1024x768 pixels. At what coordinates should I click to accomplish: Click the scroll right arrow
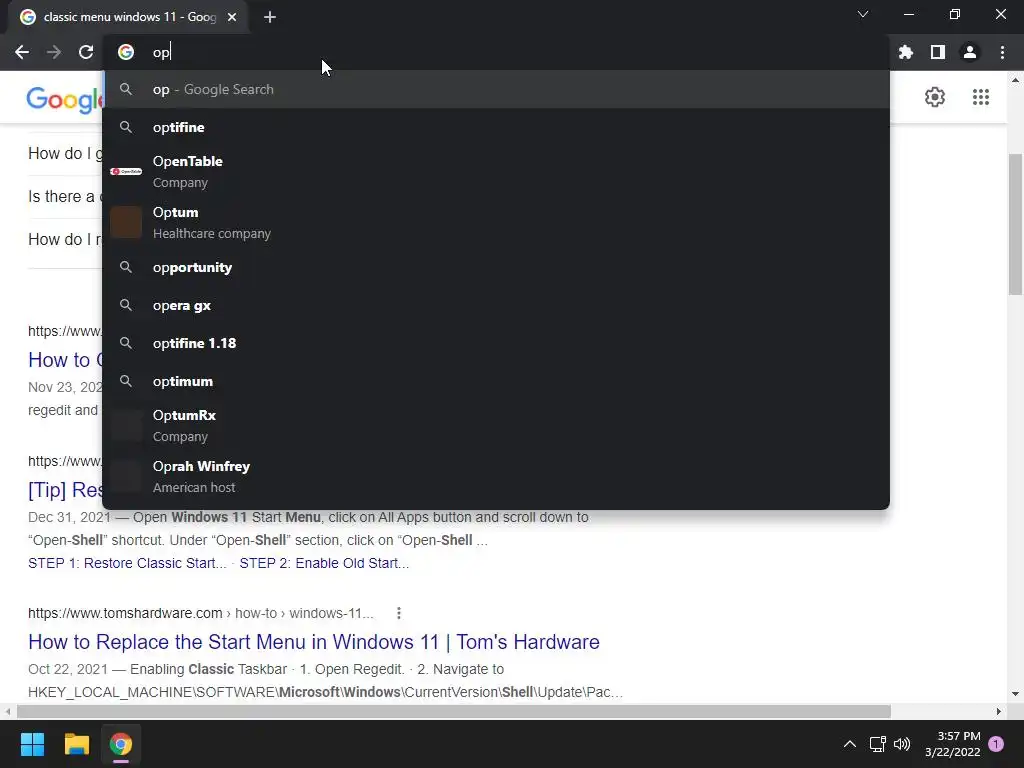[999, 711]
